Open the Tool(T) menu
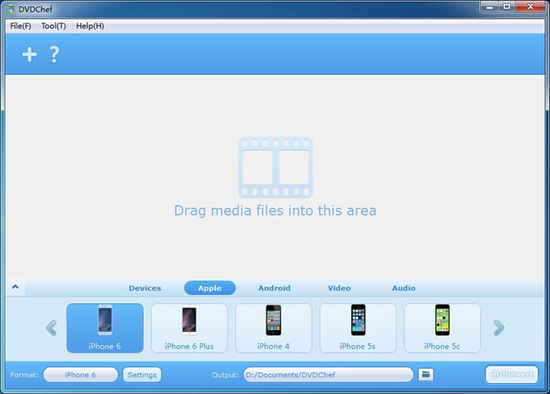550x394 pixels. pyautogui.click(x=53, y=26)
